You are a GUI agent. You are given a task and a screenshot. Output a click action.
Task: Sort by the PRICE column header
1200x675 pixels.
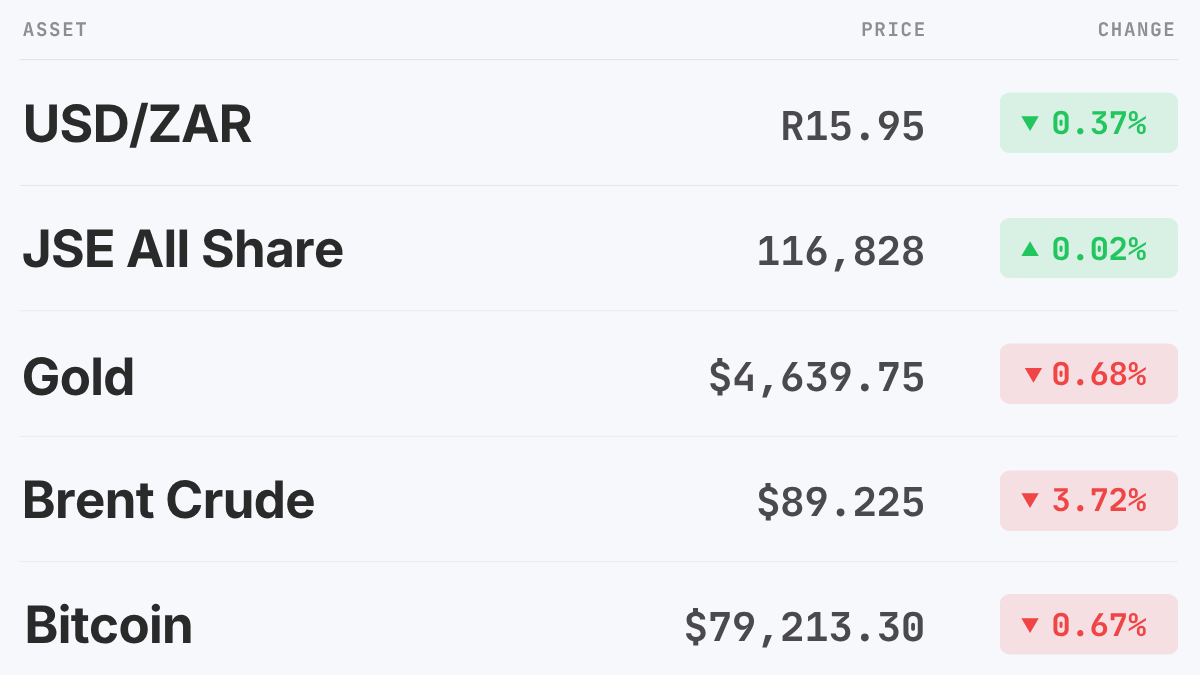(893, 30)
